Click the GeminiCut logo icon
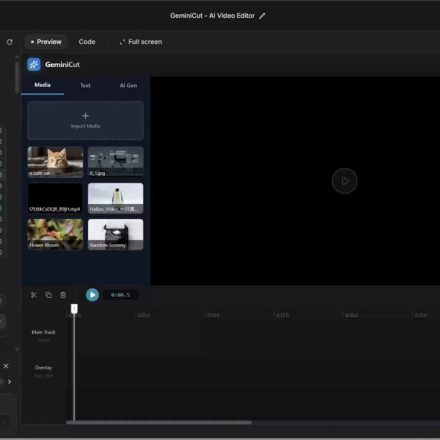 (x=34, y=64)
